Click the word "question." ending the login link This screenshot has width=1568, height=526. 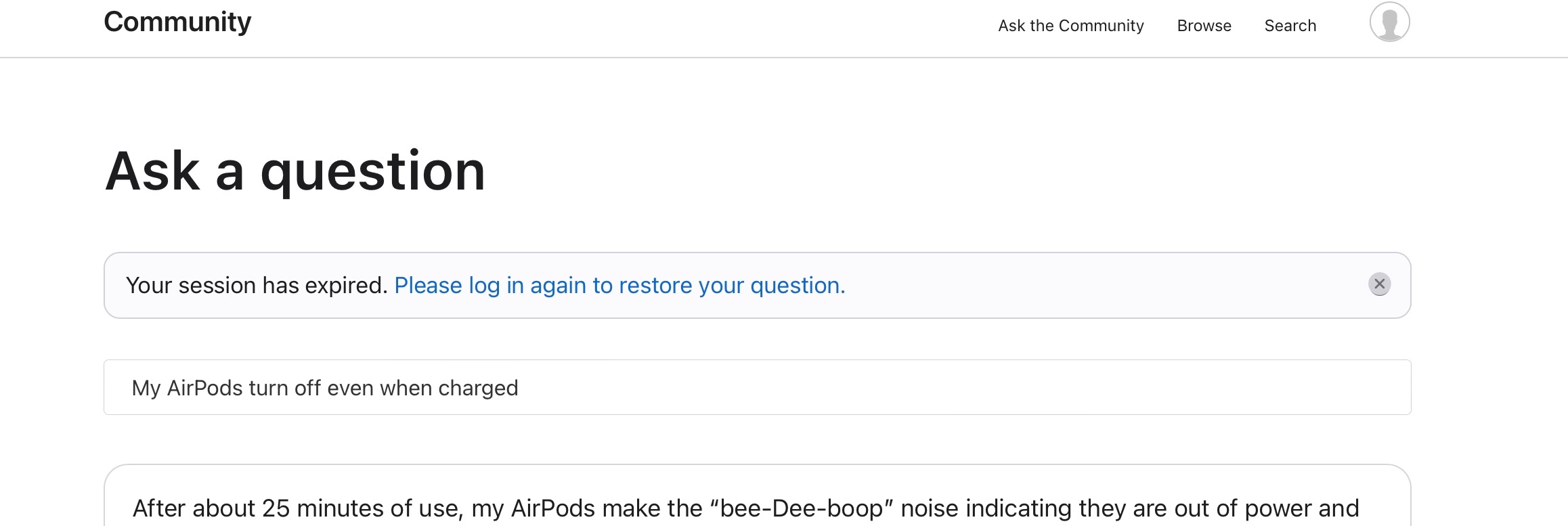coord(798,286)
